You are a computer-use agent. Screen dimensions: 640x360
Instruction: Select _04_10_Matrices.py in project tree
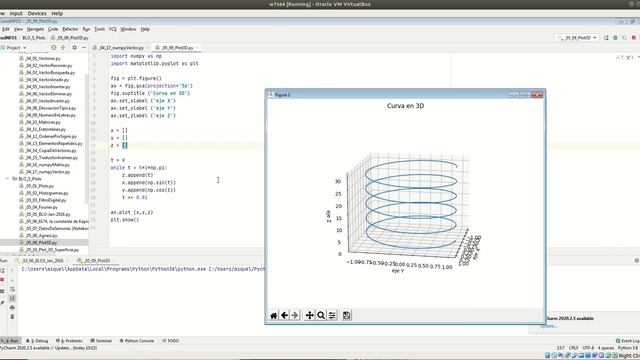40,122
